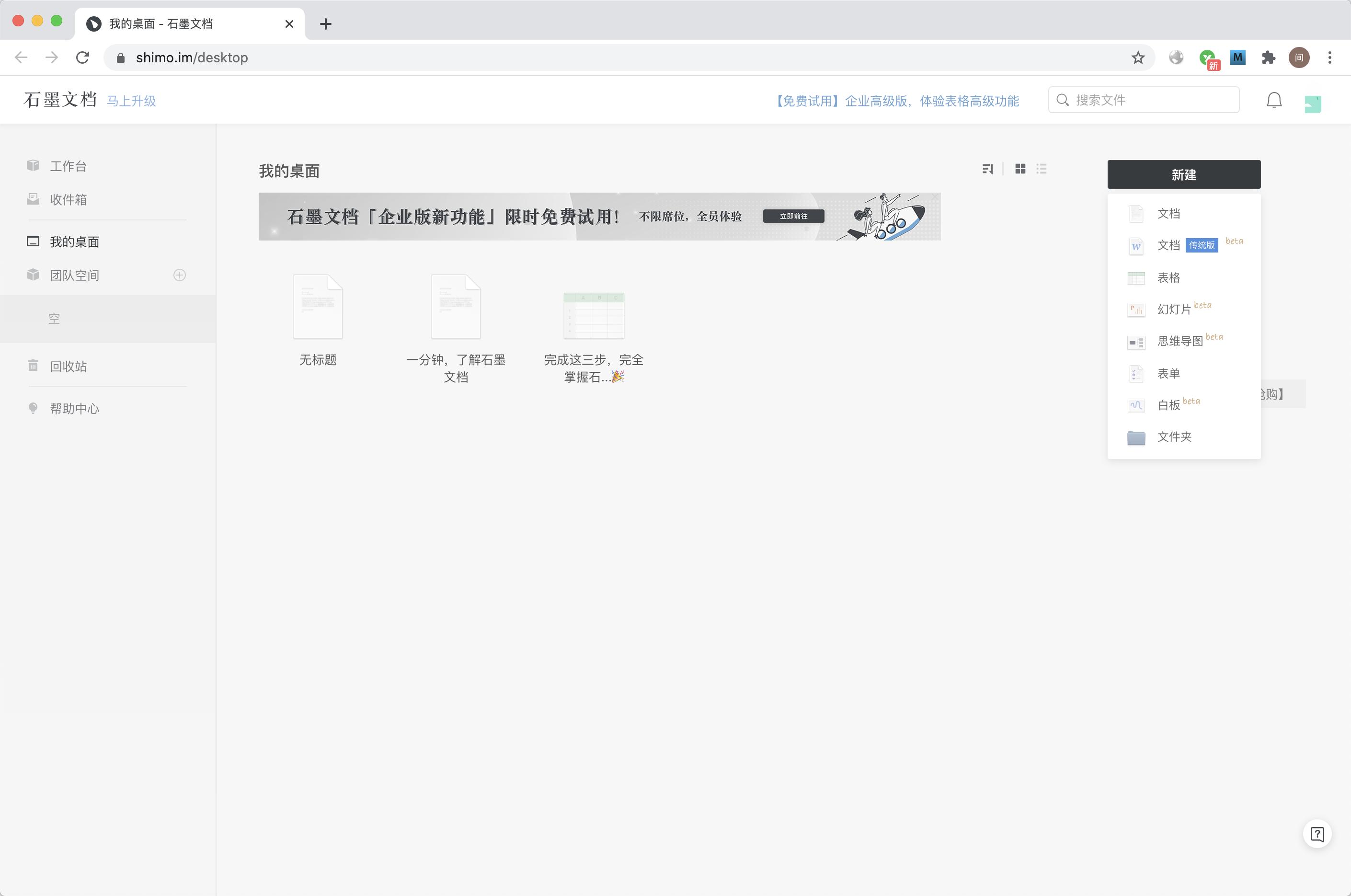Viewport: 1351px width, 896px height.
Task: Expand 团队空间 using the plus icon
Action: 179,275
